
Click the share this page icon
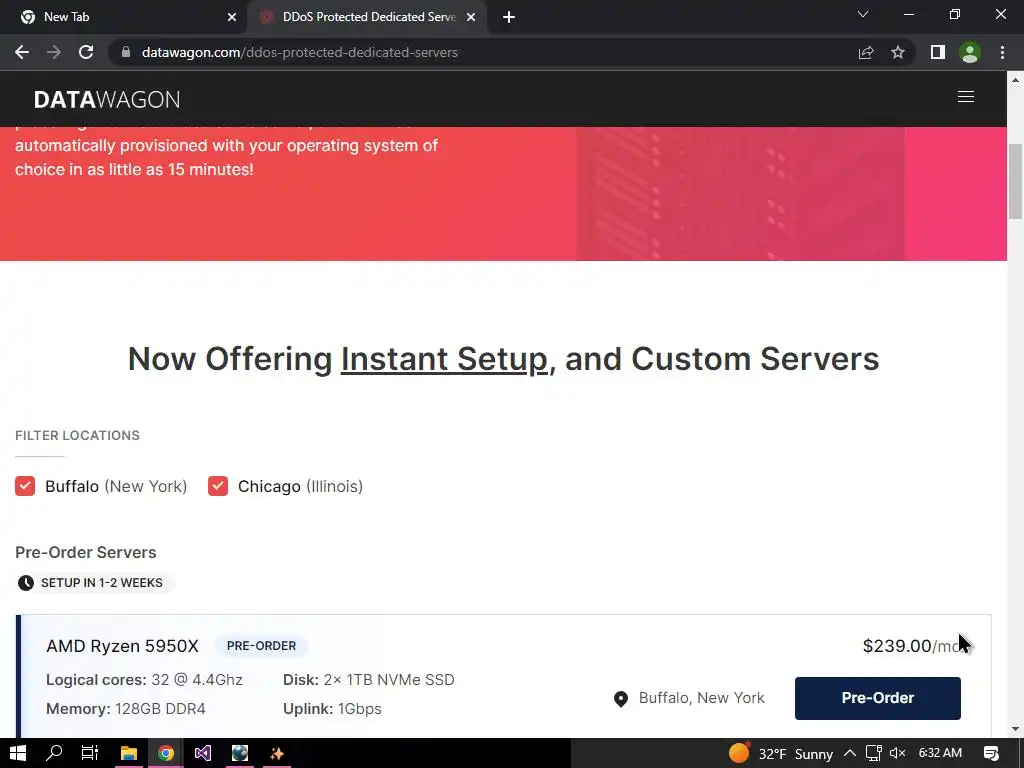coord(866,52)
